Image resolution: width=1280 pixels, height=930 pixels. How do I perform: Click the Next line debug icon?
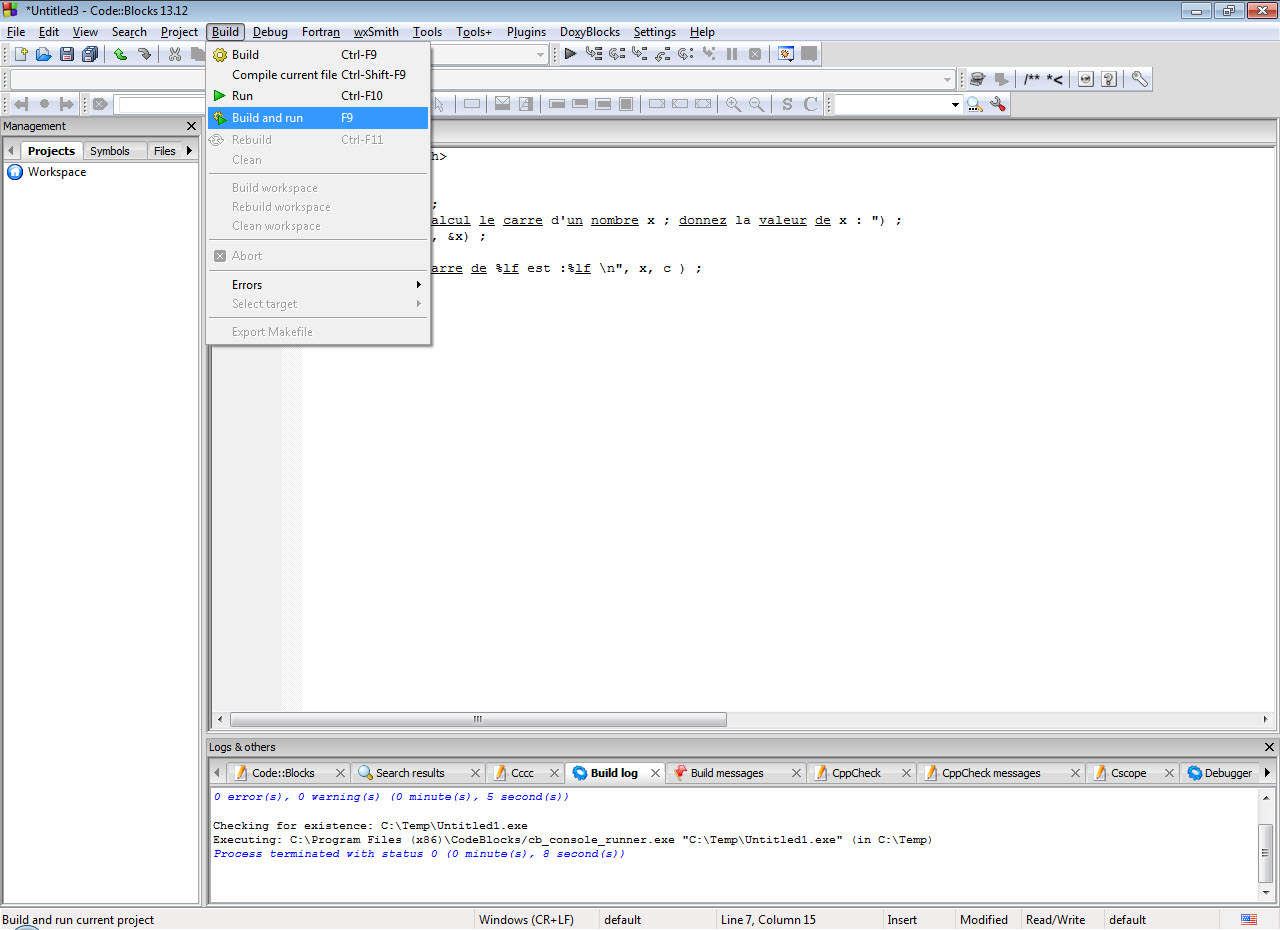617,54
